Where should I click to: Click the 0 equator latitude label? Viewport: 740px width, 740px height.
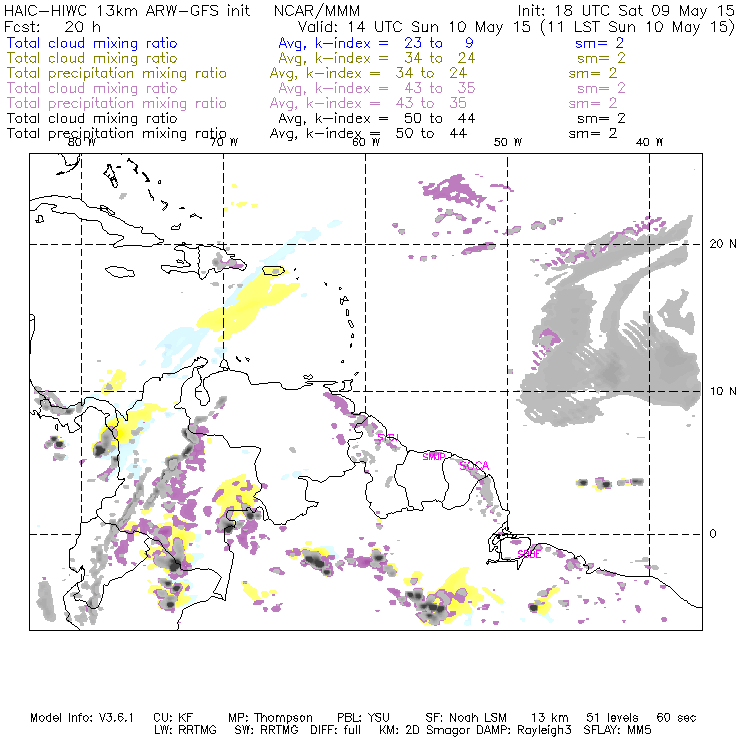pyautogui.click(x=713, y=534)
